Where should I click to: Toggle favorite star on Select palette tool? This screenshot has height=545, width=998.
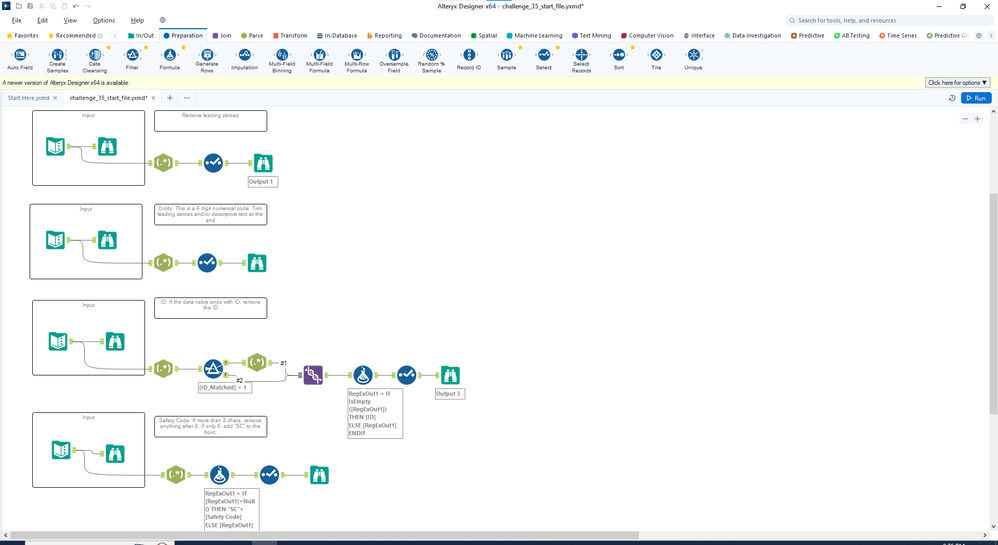(558, 47)
